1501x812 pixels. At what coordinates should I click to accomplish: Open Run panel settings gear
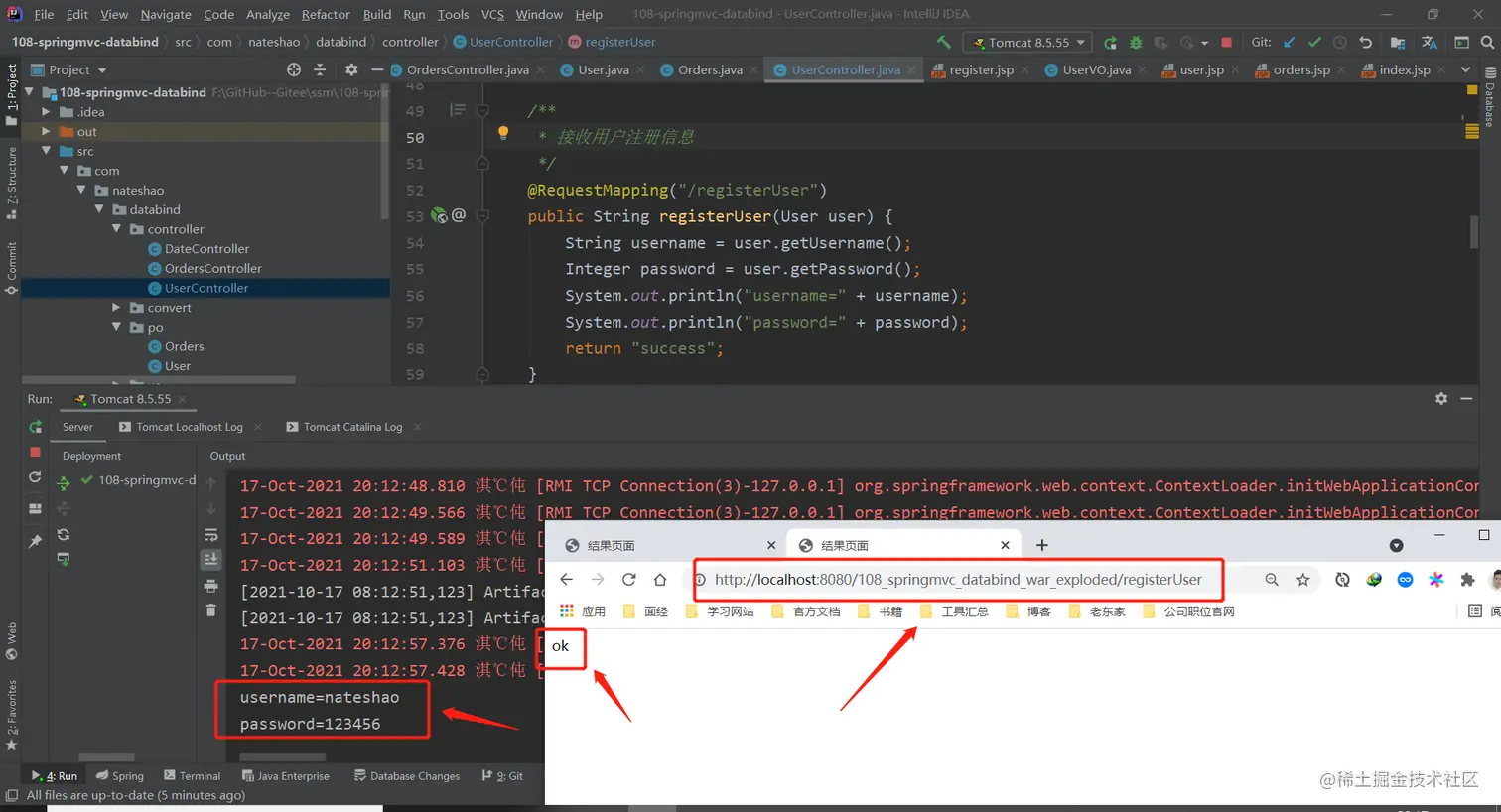pyautogui.click(x=1441, y=398)
